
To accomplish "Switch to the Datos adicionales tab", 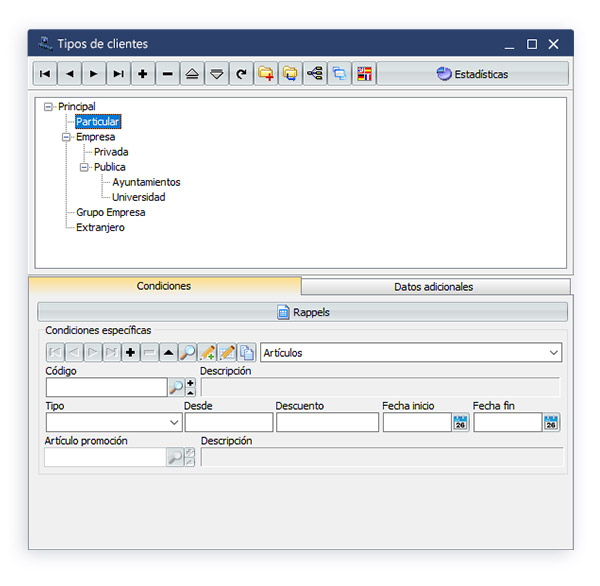I will click(x=434, y=287).
